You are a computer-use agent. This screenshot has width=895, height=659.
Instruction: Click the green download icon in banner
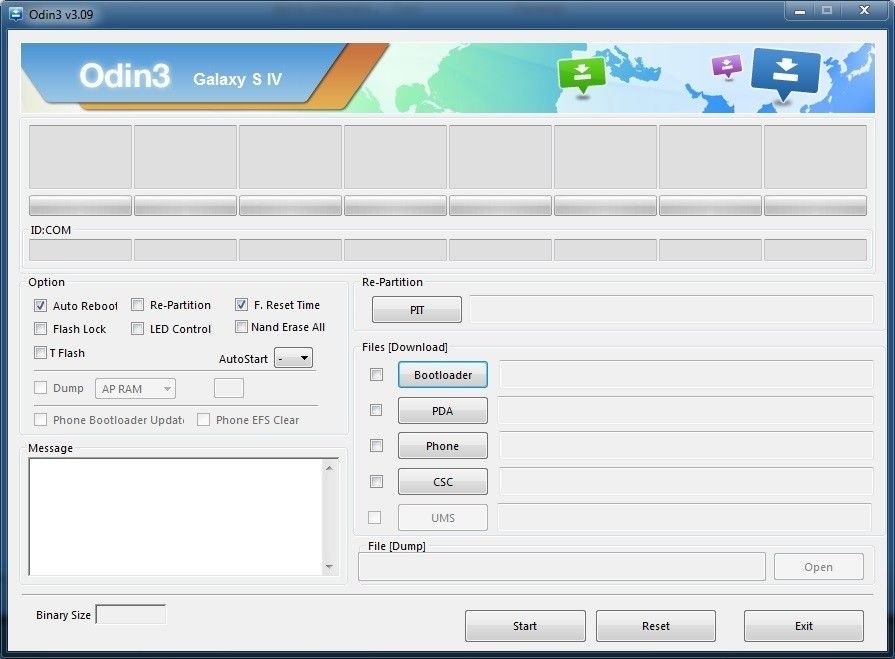582,75
